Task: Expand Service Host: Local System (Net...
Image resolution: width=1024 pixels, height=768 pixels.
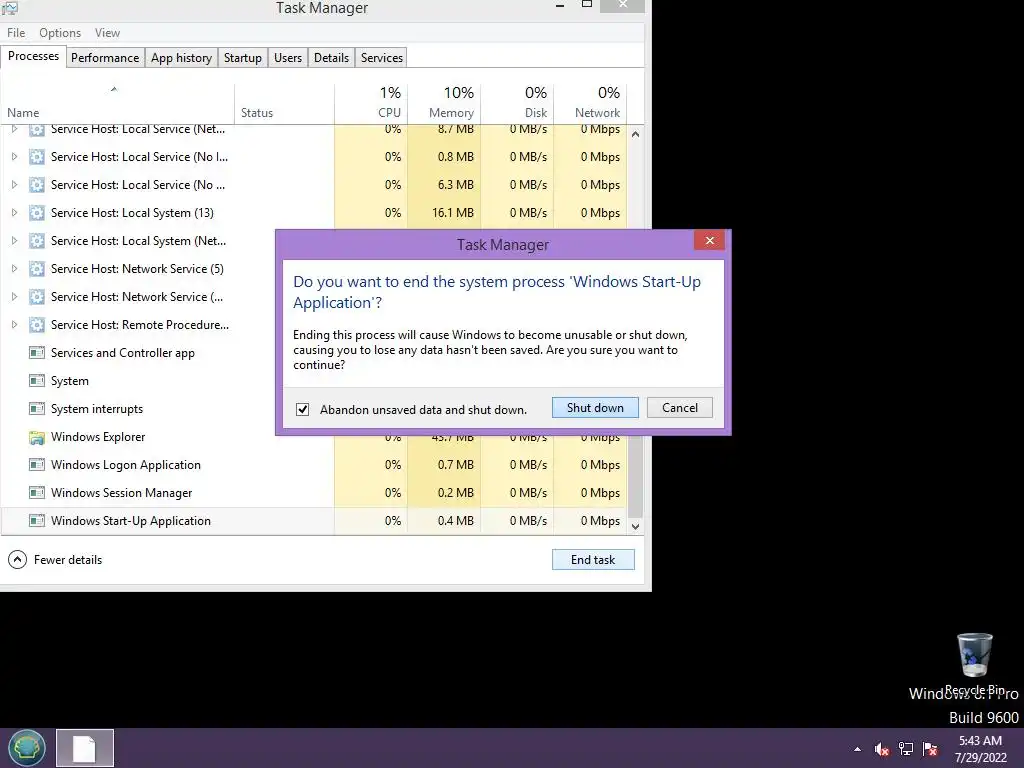Action: (x=14, y=241)
